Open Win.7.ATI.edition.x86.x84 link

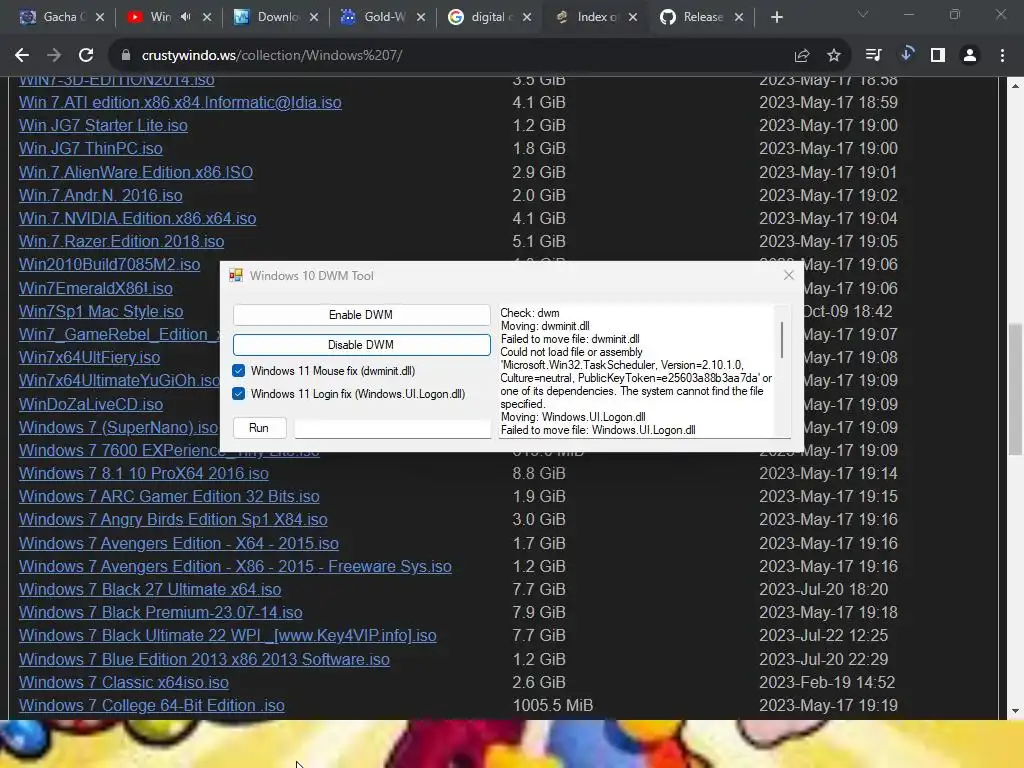coord(180,103)
